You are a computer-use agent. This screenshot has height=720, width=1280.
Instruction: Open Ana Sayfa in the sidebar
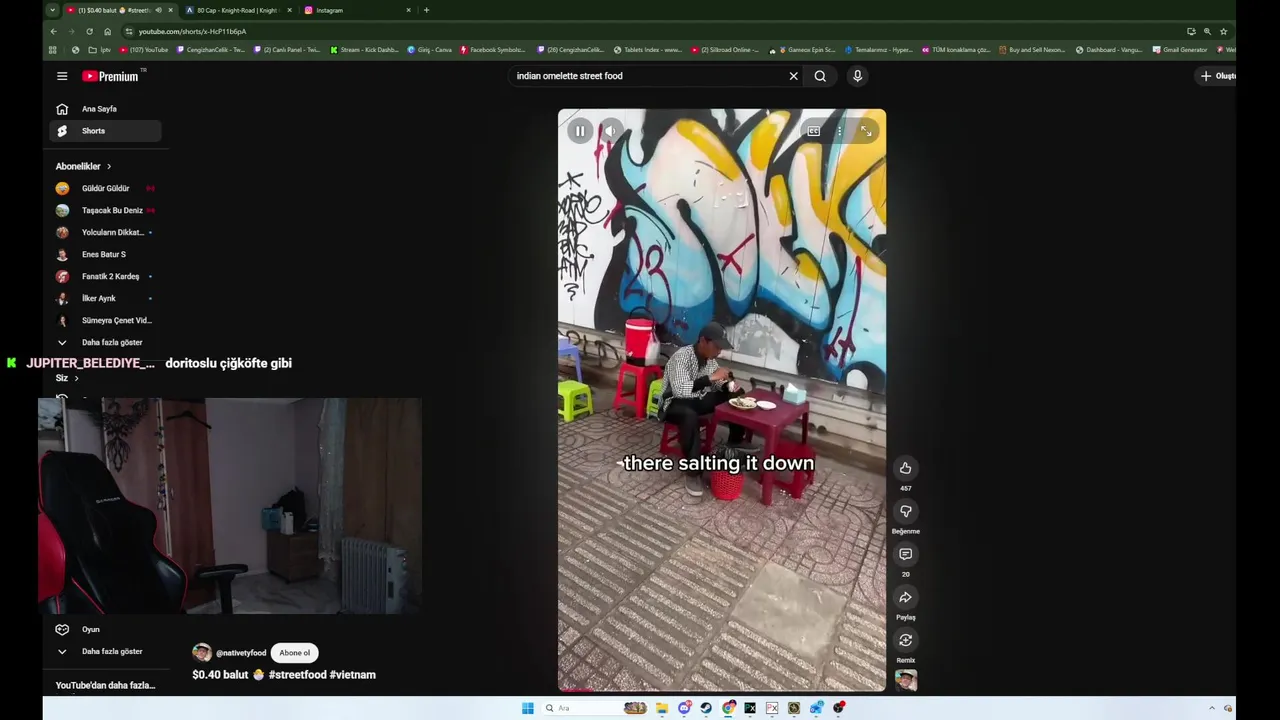coord(105,109)
